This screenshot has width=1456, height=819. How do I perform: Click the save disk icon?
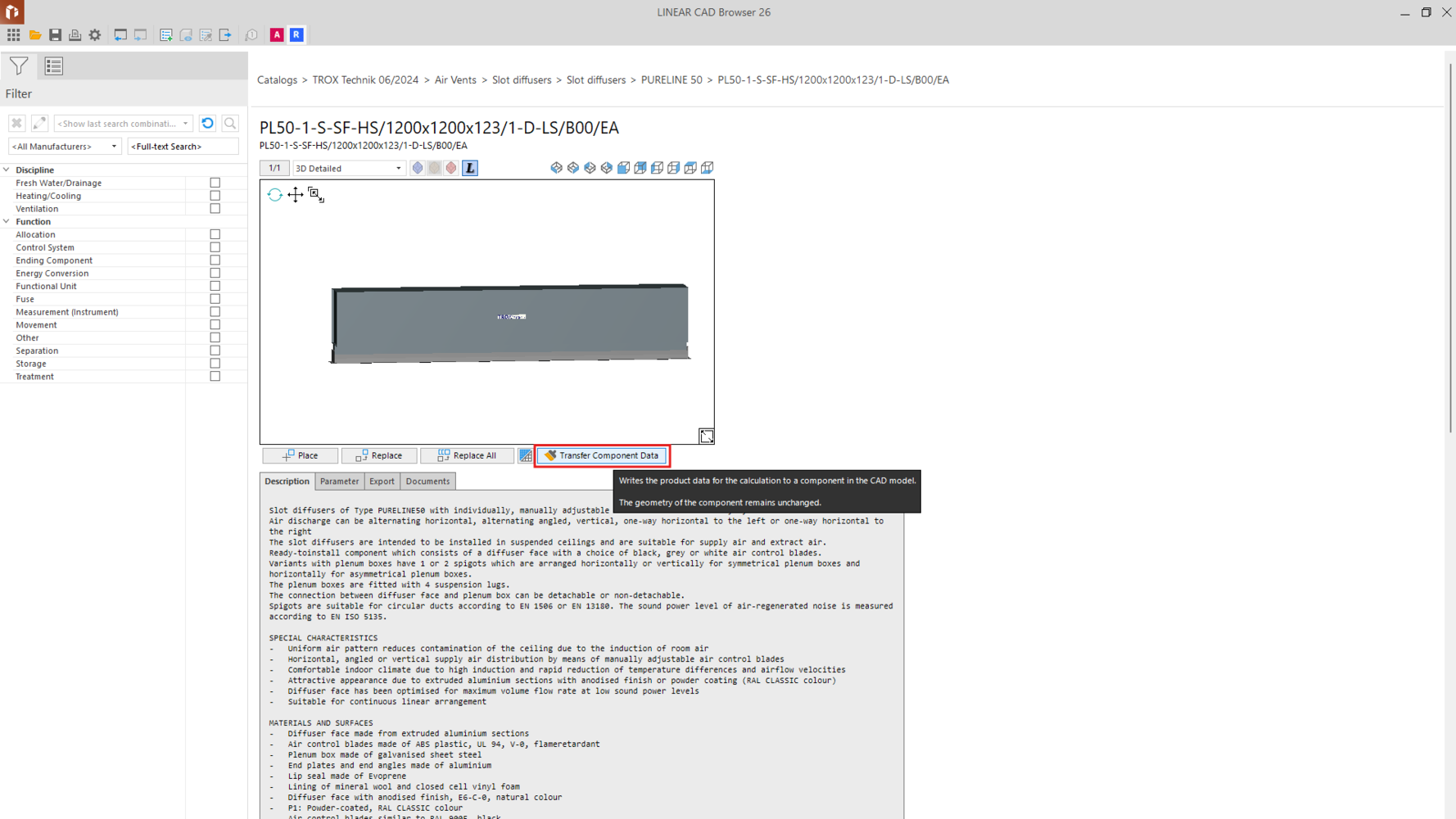pyautogui.click(x=55, y=35)
